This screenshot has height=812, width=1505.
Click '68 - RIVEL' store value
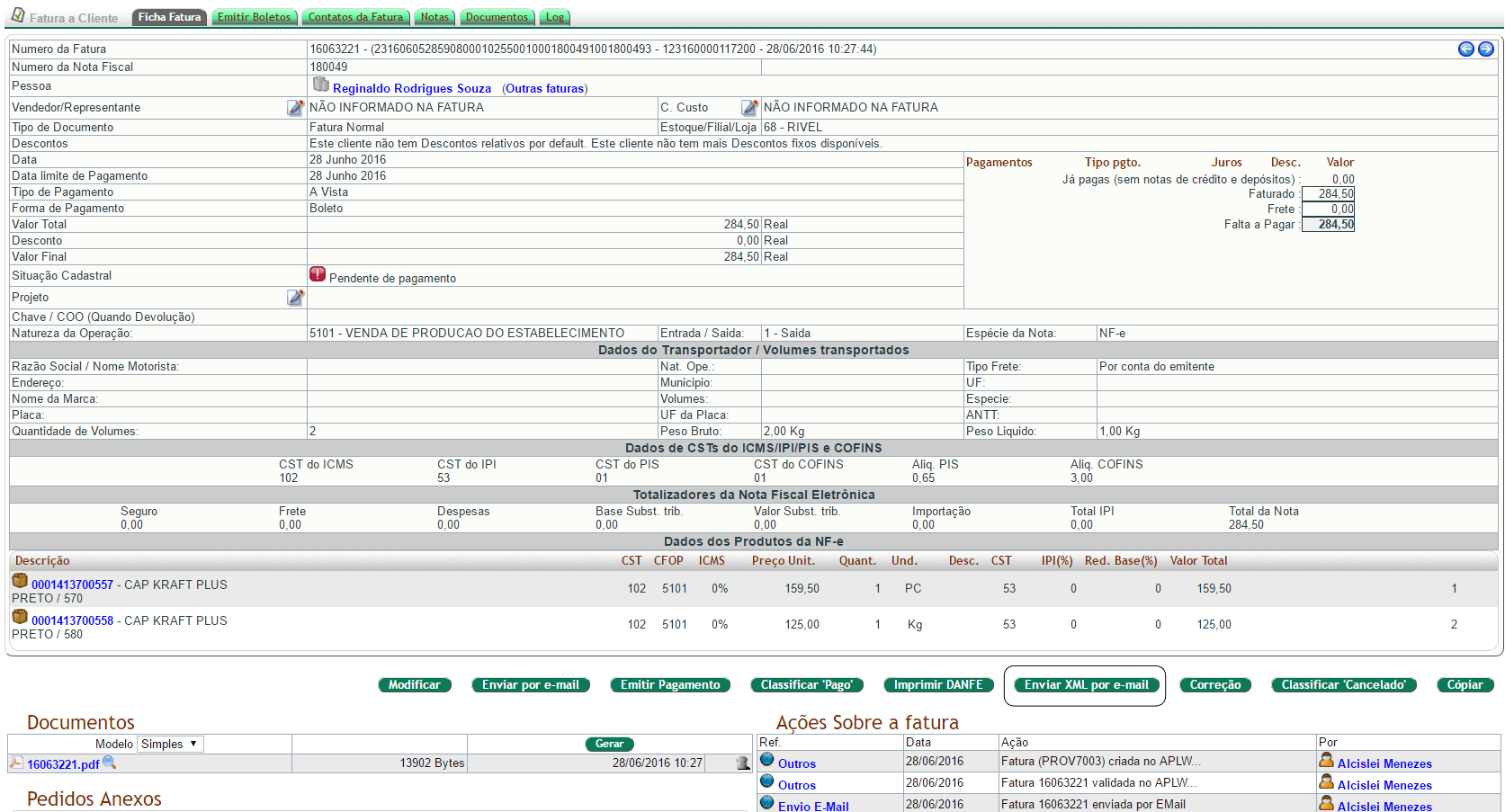pyautogui.click(x=793, y=127)
